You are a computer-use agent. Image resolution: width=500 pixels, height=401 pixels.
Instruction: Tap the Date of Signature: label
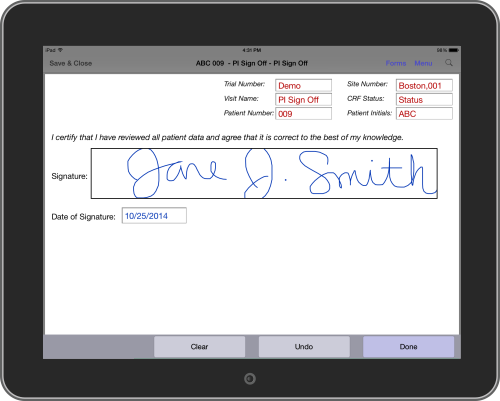click(x=83, y=217)
